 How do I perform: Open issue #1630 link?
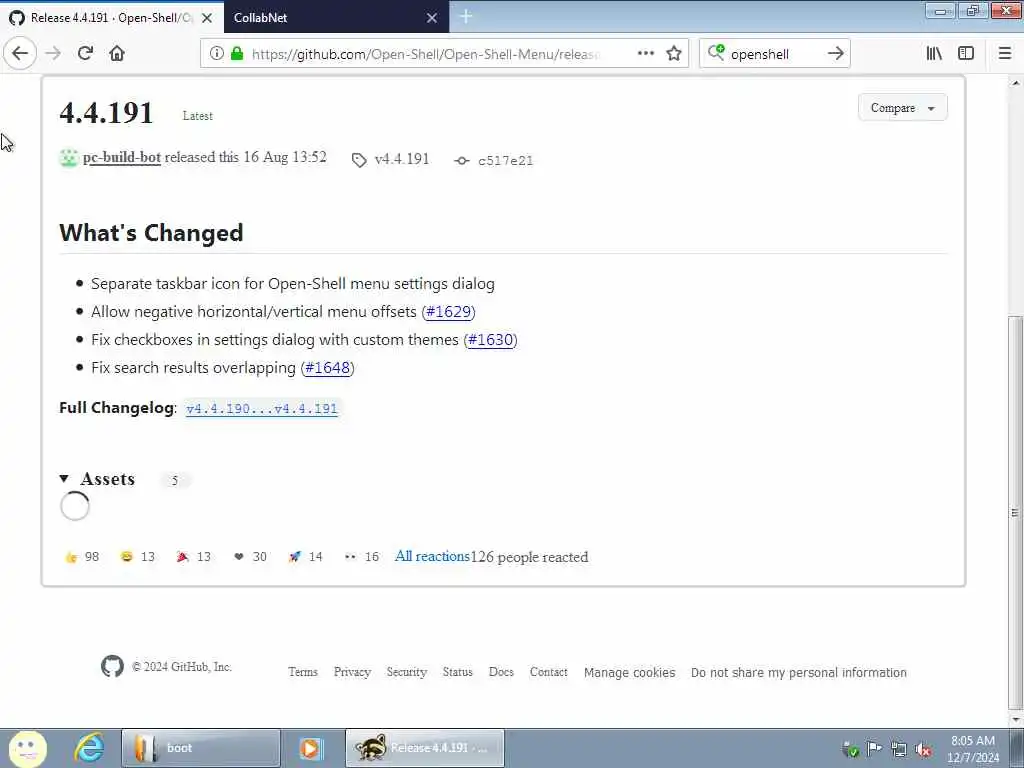pos(490,340)
